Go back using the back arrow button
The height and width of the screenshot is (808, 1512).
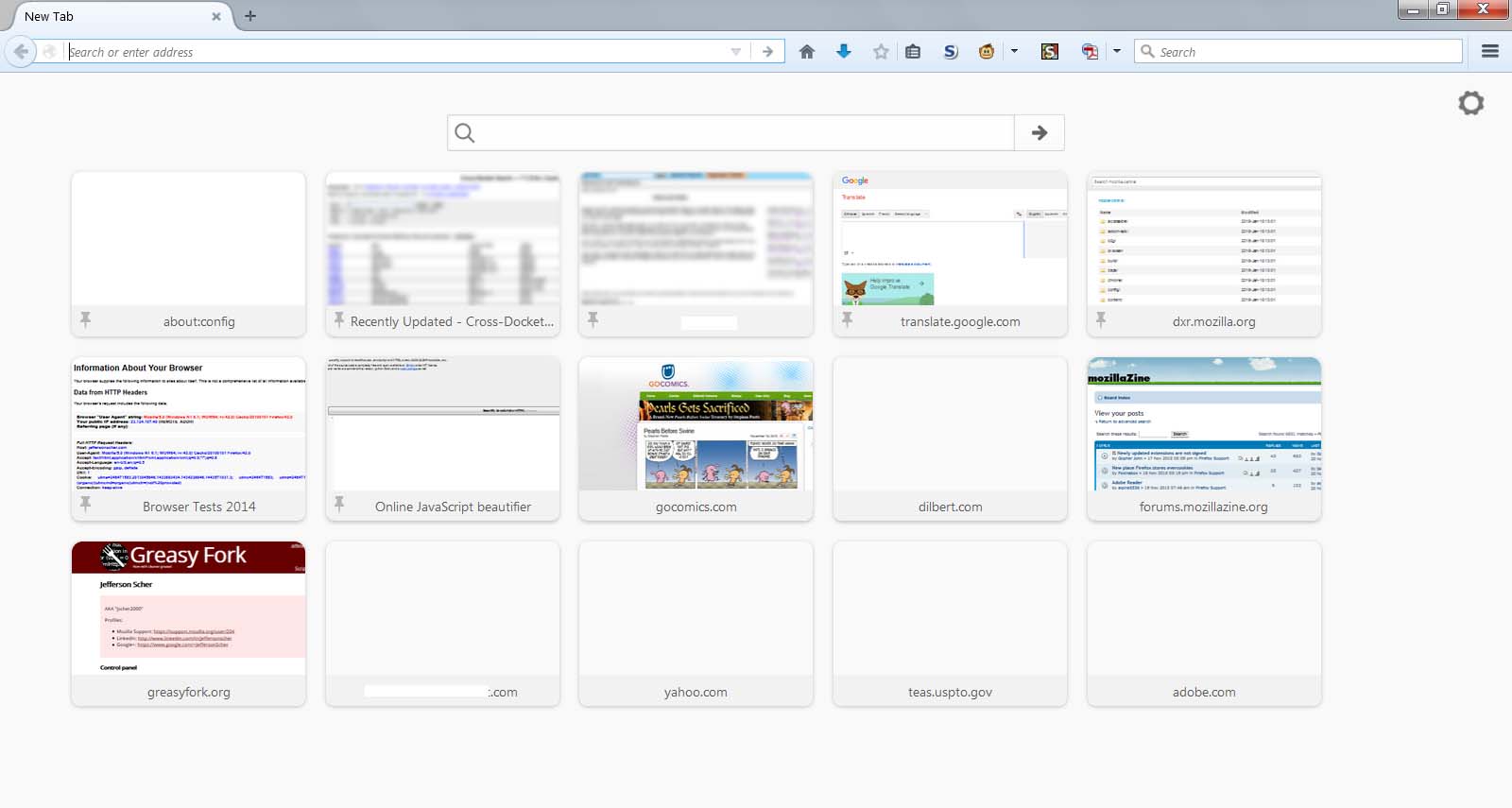click(21, 52)
